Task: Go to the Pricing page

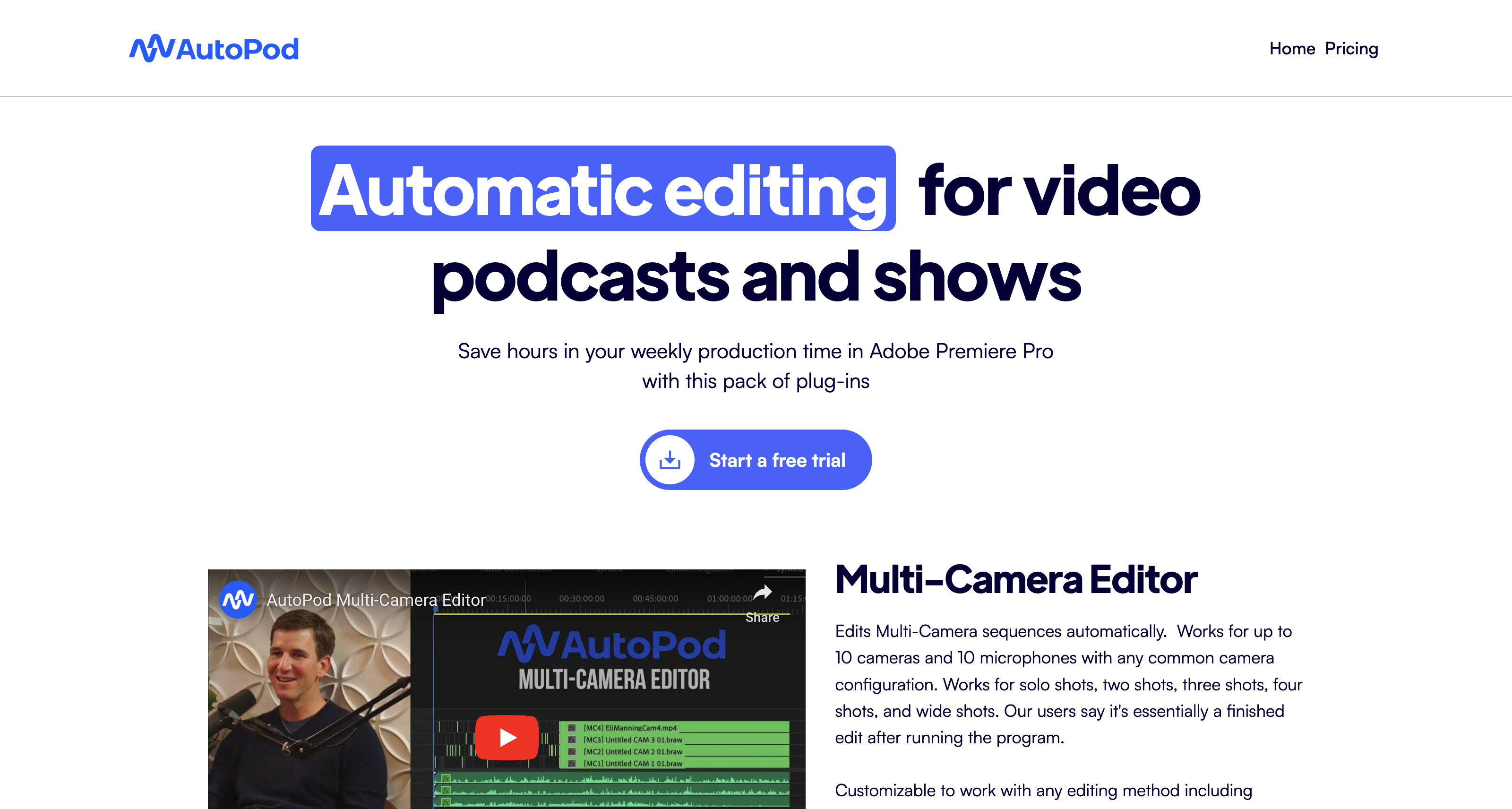Action: [x=1351, y=49]
